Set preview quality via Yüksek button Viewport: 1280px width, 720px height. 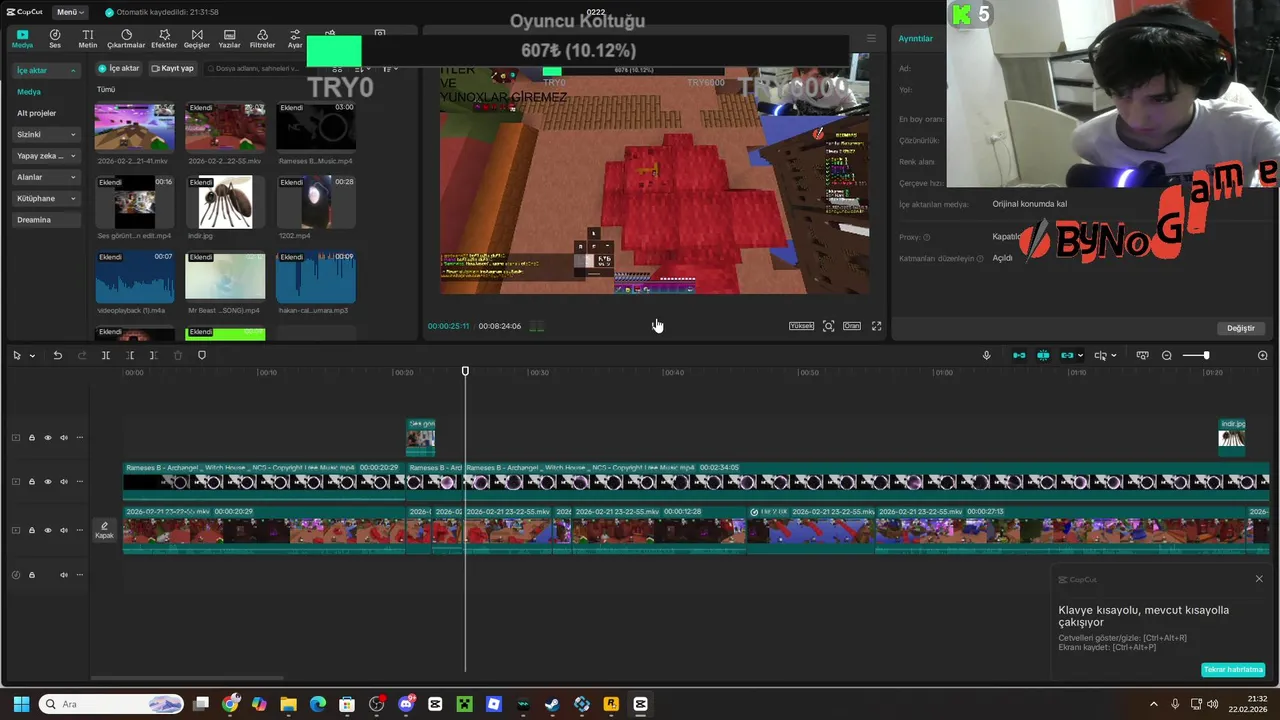[802, 326]
